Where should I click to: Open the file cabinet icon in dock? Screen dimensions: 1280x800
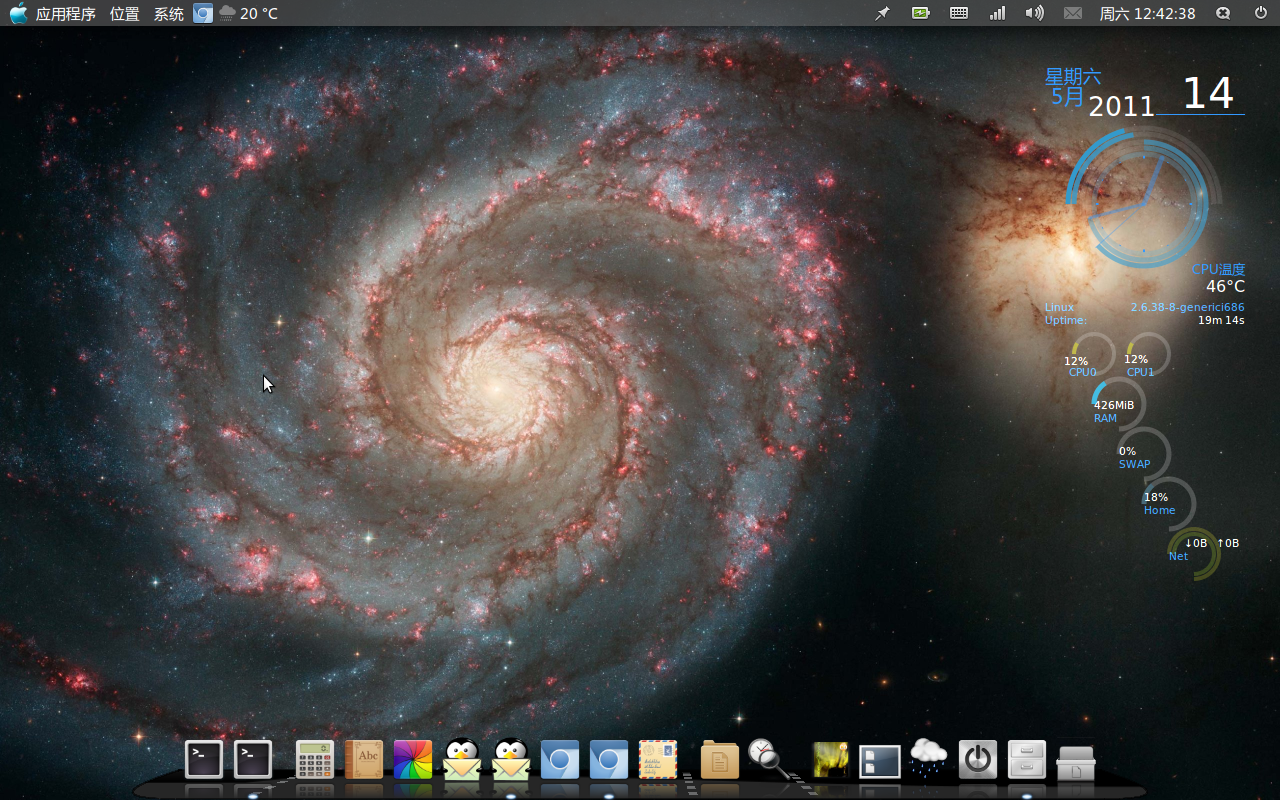tap(1027, 760)
